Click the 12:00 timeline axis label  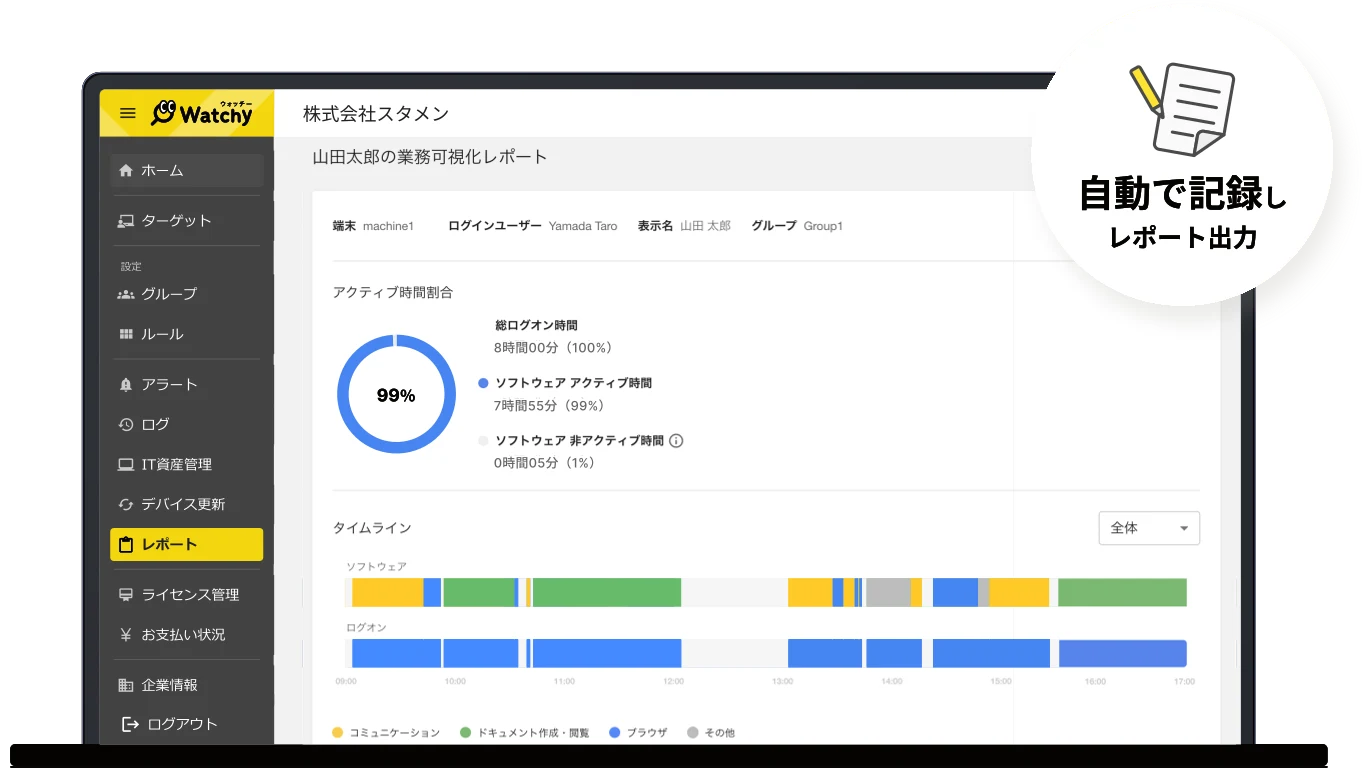[673, 682]
